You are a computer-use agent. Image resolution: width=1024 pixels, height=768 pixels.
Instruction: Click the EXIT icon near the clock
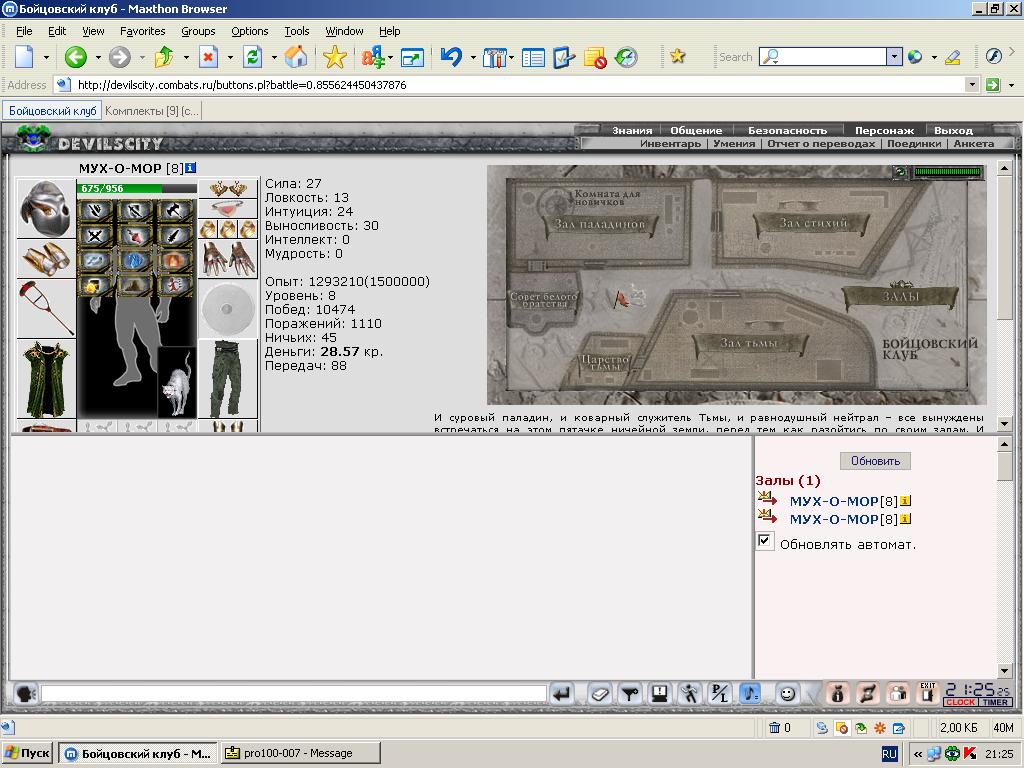tap(927, 693)
